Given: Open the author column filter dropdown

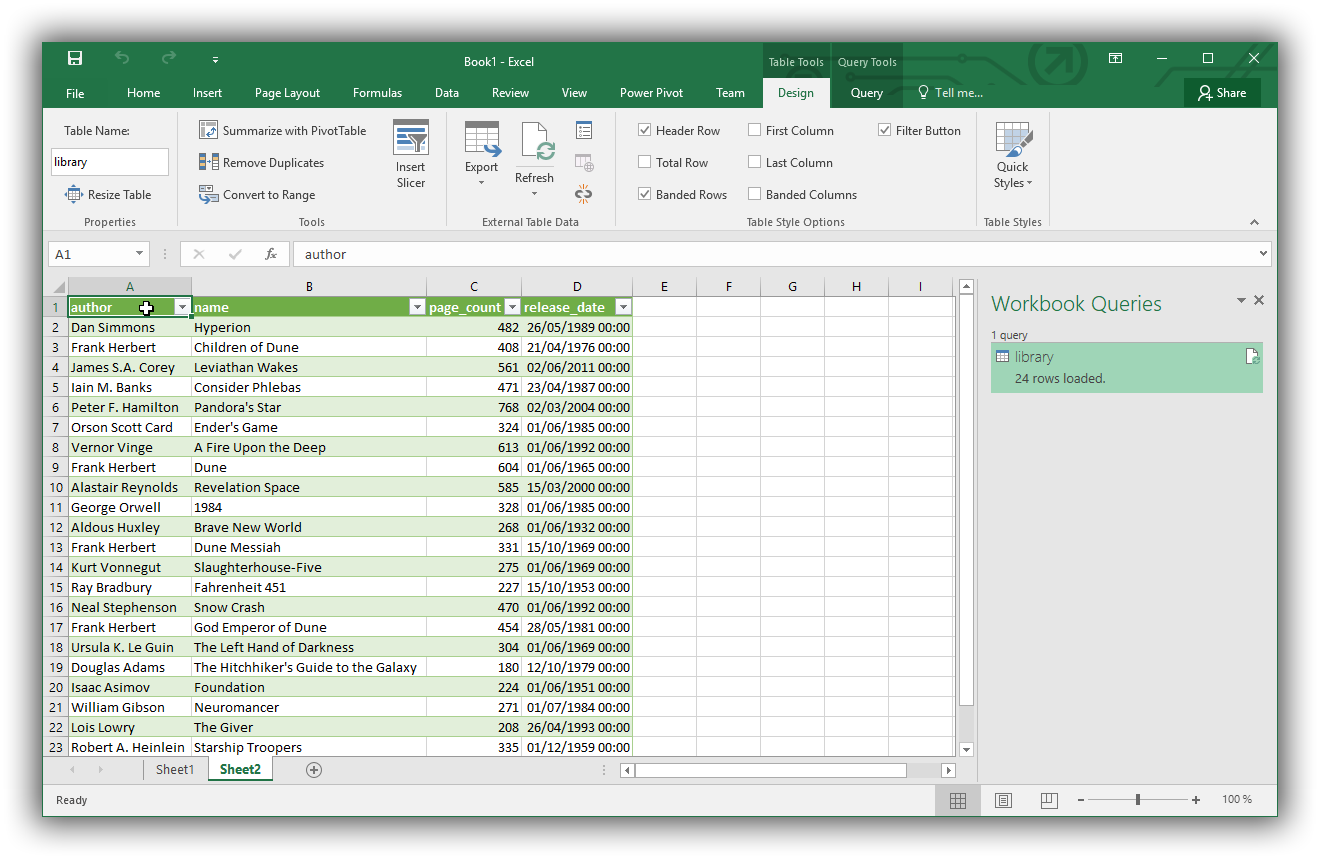Looking at the screenshot, I should pos(182,307).
